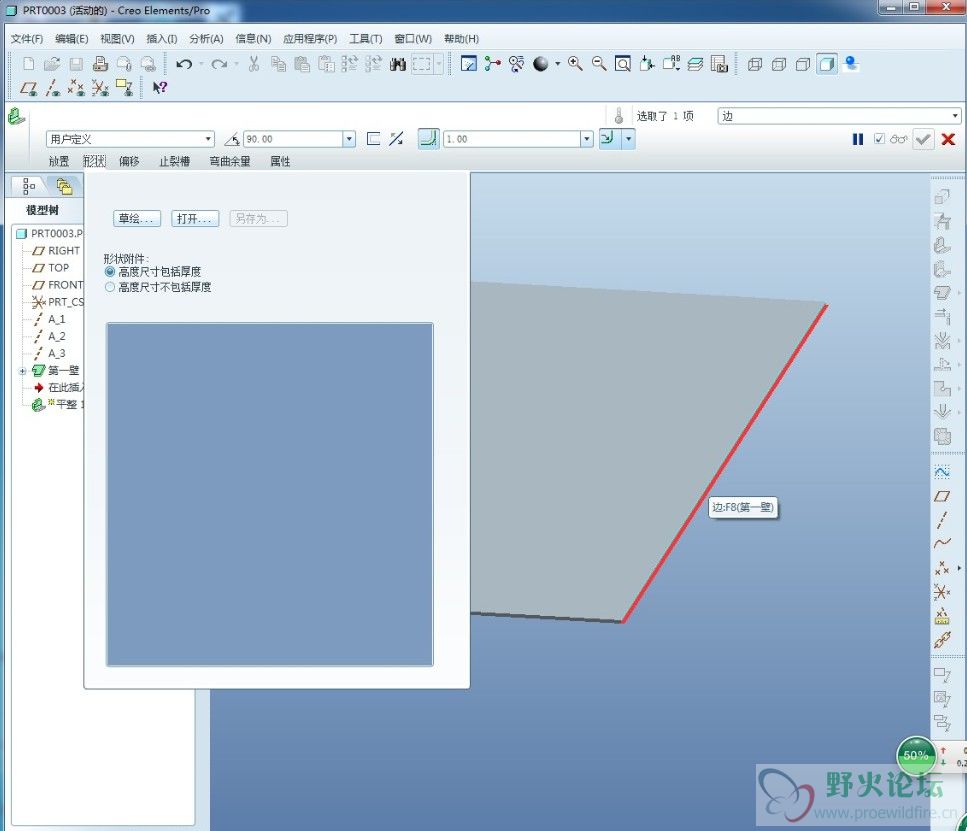
Task: Select the Hidden Line display style icon
Action: click(779, 64)
